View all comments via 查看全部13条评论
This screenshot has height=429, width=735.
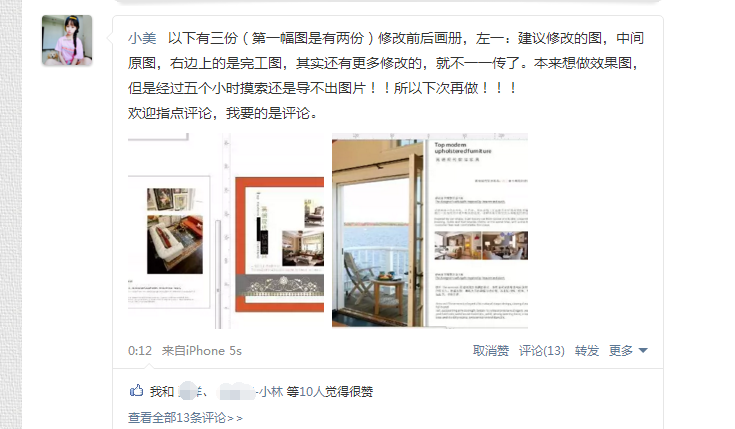[185, 417]
